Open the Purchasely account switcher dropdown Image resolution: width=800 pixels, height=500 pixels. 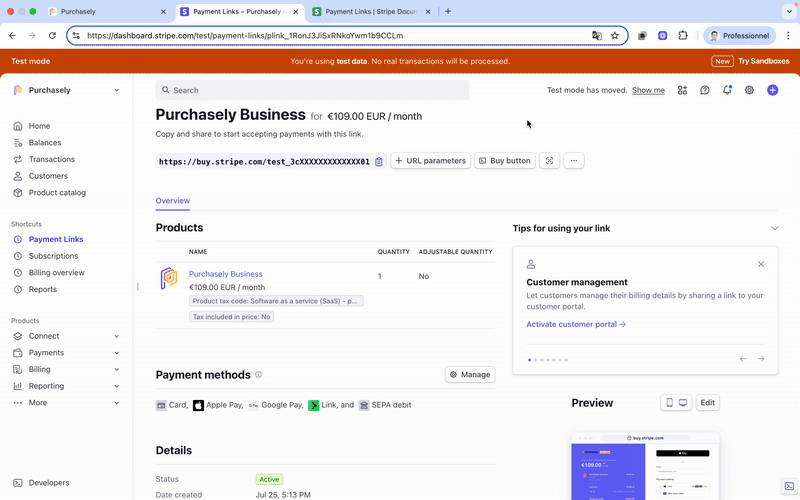[x=67, y=90]
